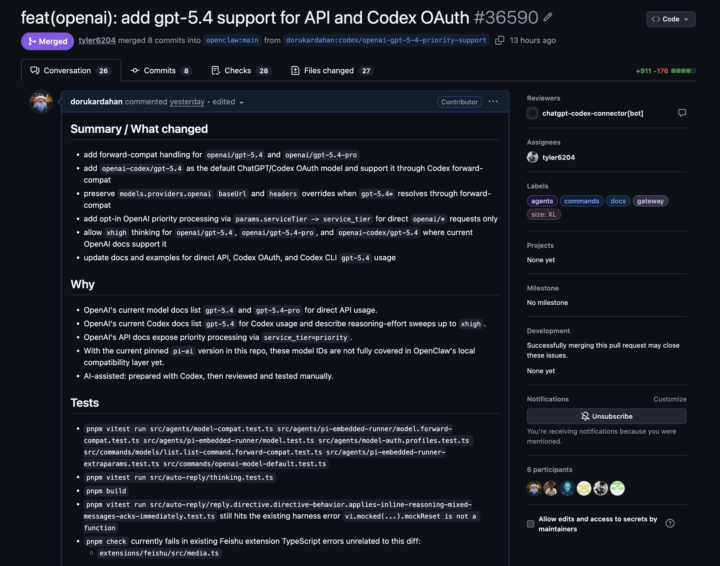Expand the 'edited' history dropdown
The height and width of the screenshot is (566, 720).
228,102
